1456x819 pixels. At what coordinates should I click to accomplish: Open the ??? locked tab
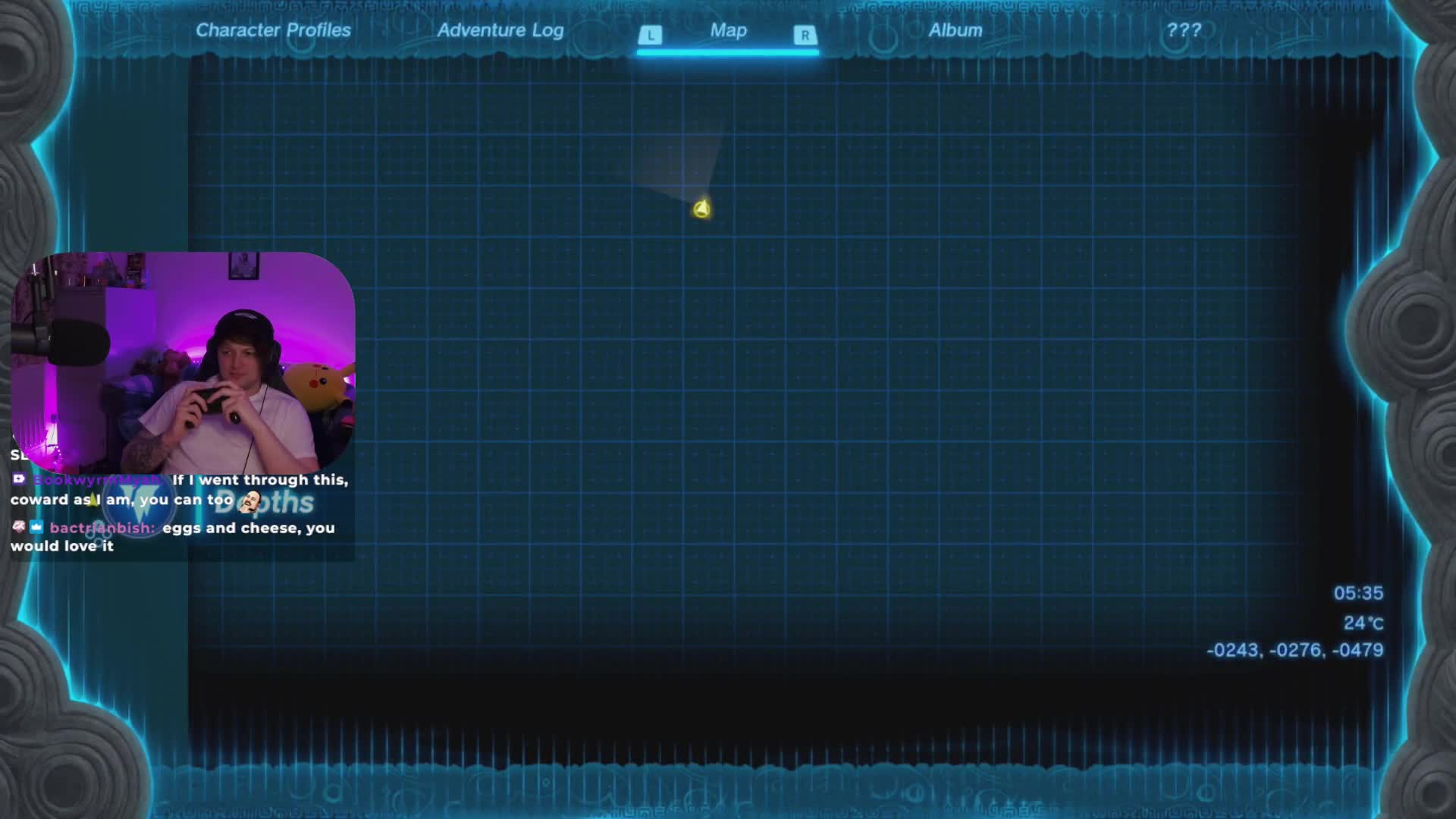point(1184,30)
